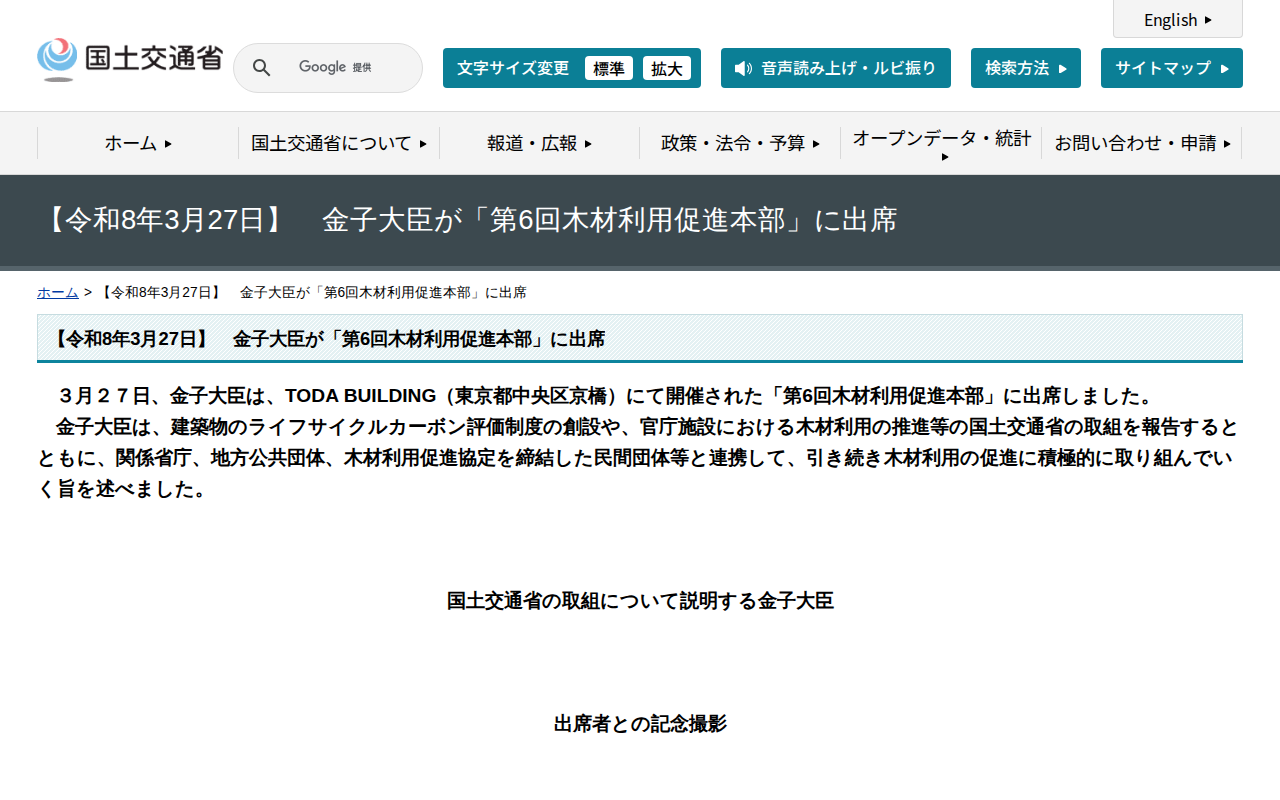Image resolution: width=1280 pixels, height=800 pixels.
Task: Open 国土交通省について menu
Action: [339, 143]
